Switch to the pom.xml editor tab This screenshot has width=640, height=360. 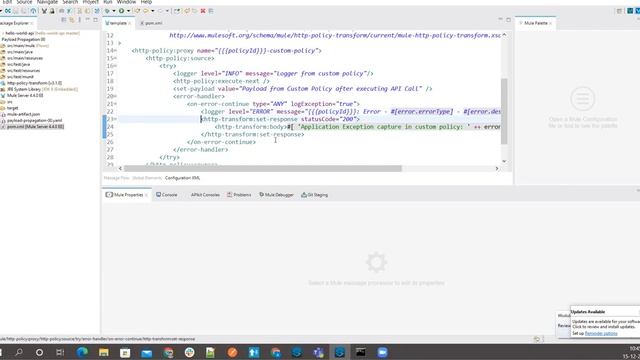click(x=152, y=23)
